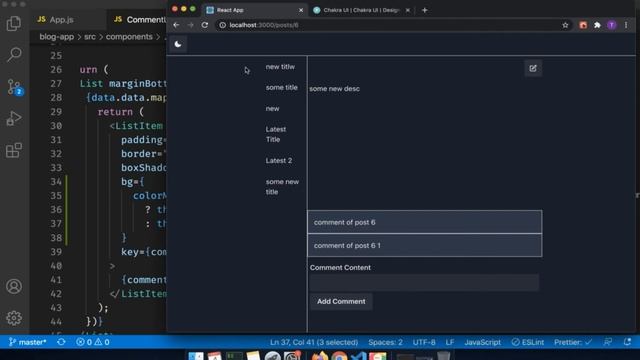Click the Ln 37, Col 41 indicator
640x360 pixels.
coord(314,342)
